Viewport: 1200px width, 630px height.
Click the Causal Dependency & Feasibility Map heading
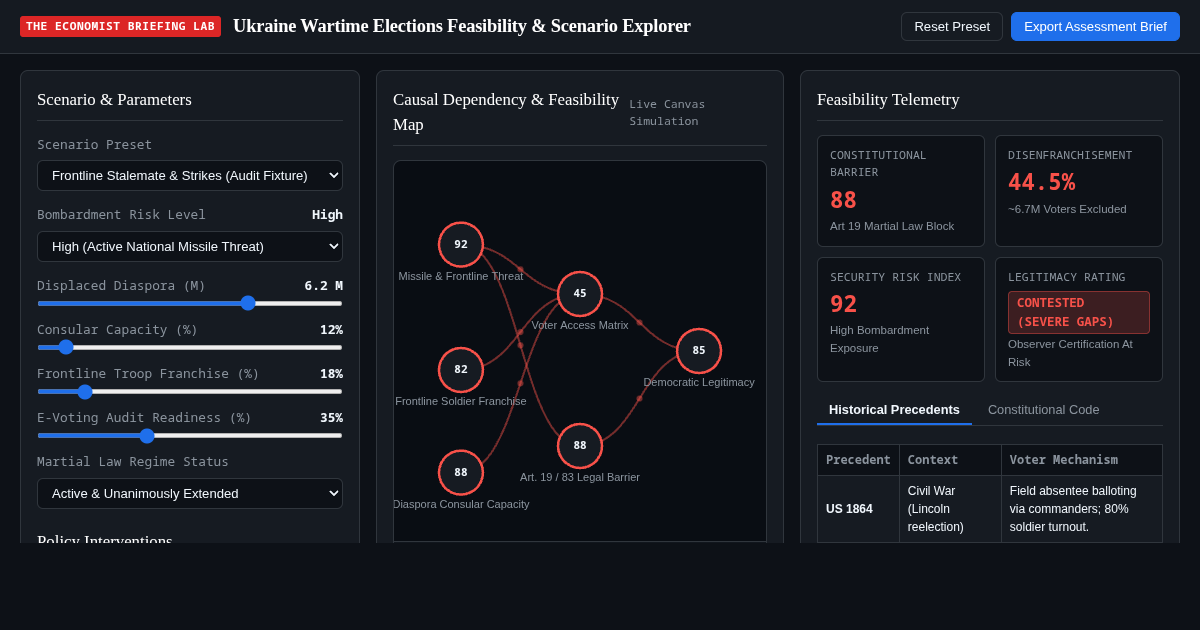[x=506, y=112]
